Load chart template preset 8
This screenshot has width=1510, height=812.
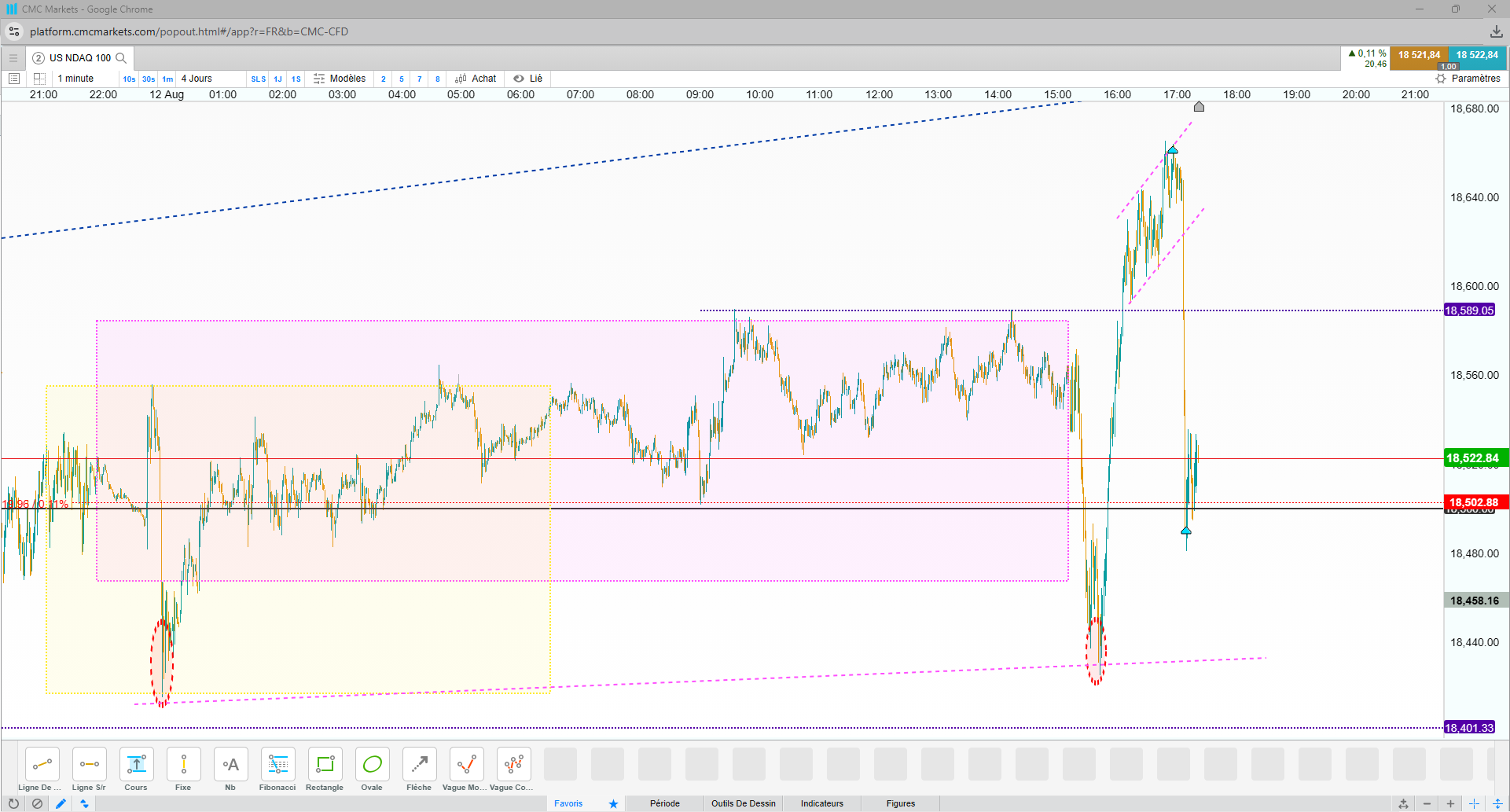(438, 79)
